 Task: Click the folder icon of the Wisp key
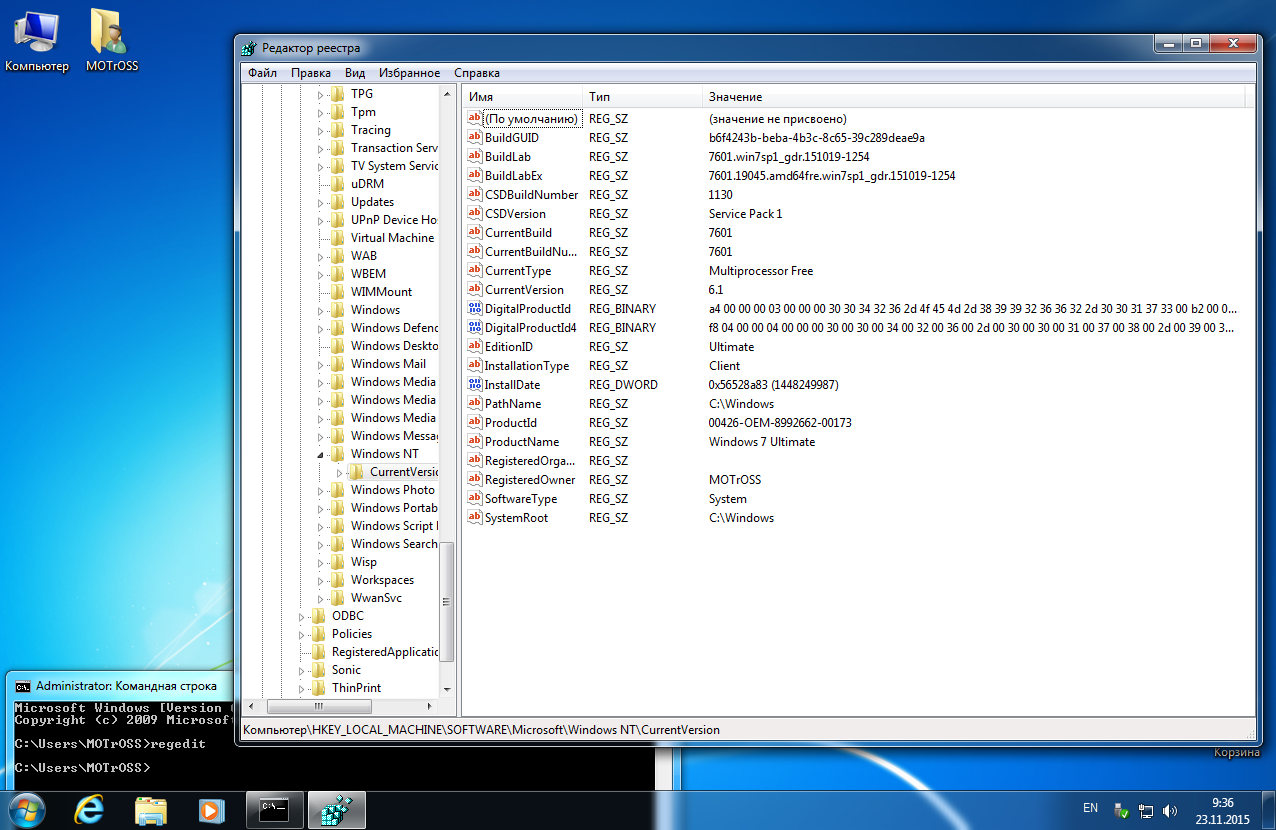[337, 562]
